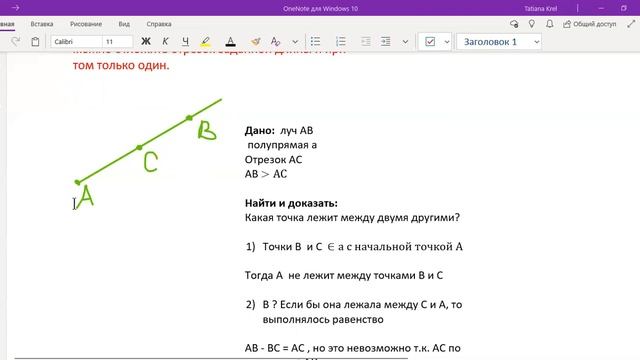Click the Общий доступ share button
Screen dimensions: 640x360
click(590, 24)
